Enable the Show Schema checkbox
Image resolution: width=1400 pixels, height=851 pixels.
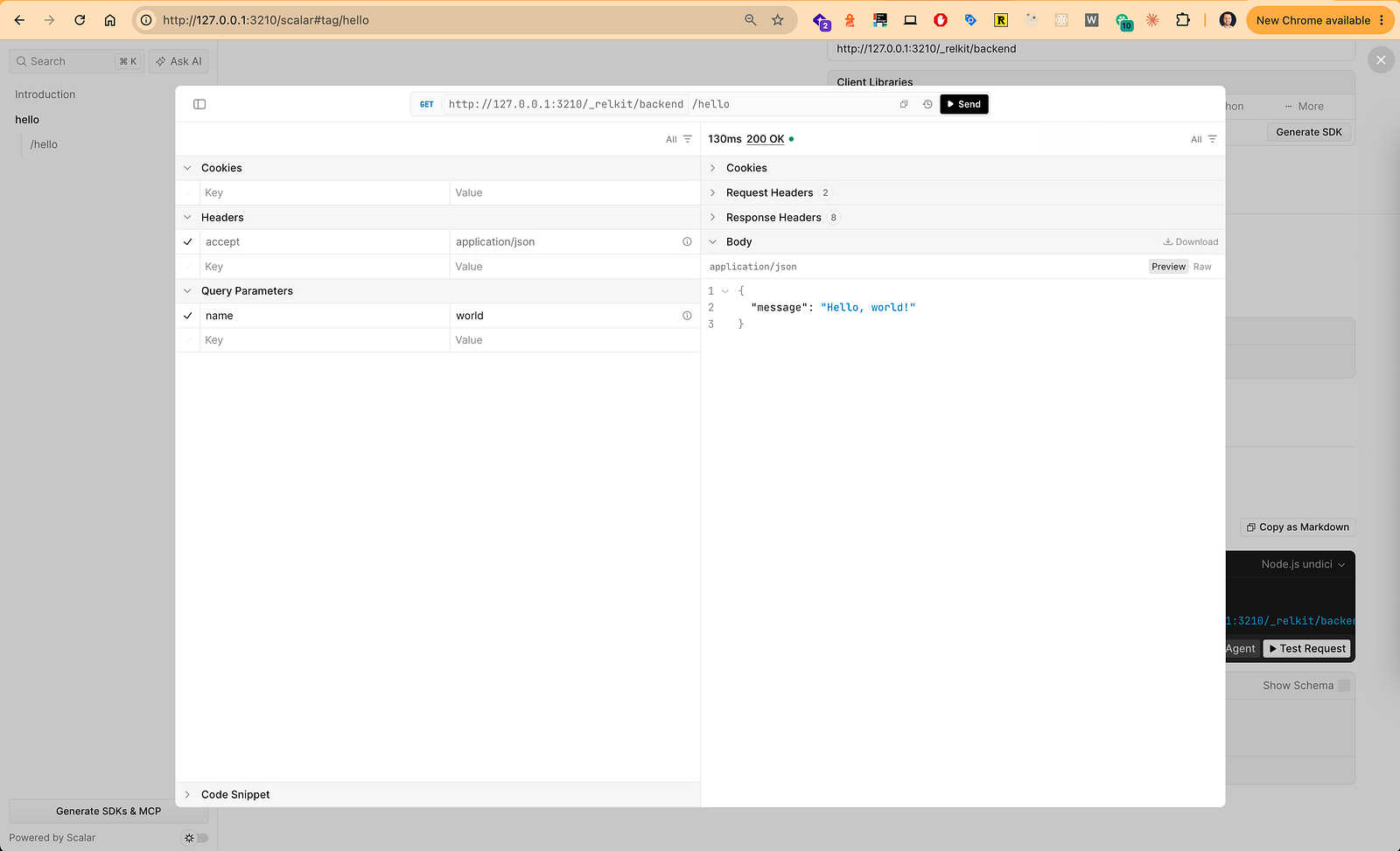tap(1344, 686)
